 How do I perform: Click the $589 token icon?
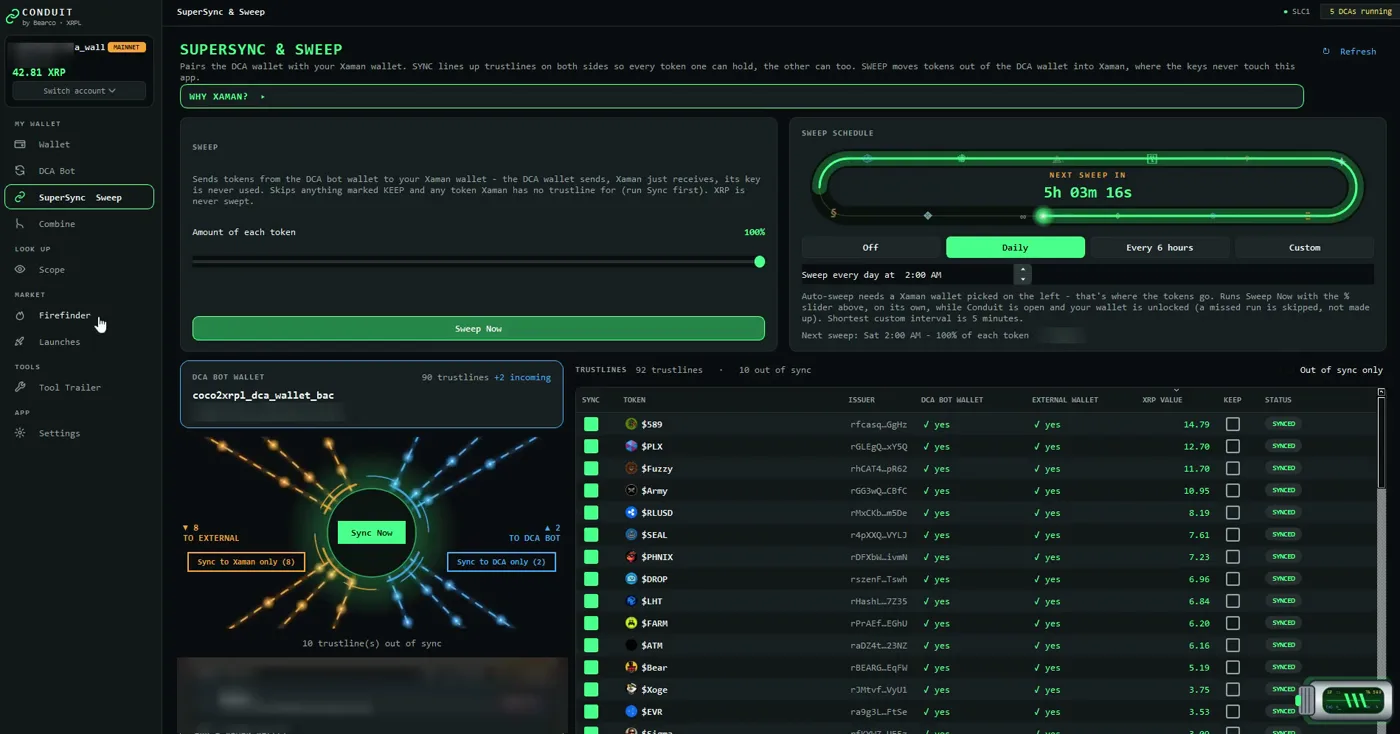(631, 424)
